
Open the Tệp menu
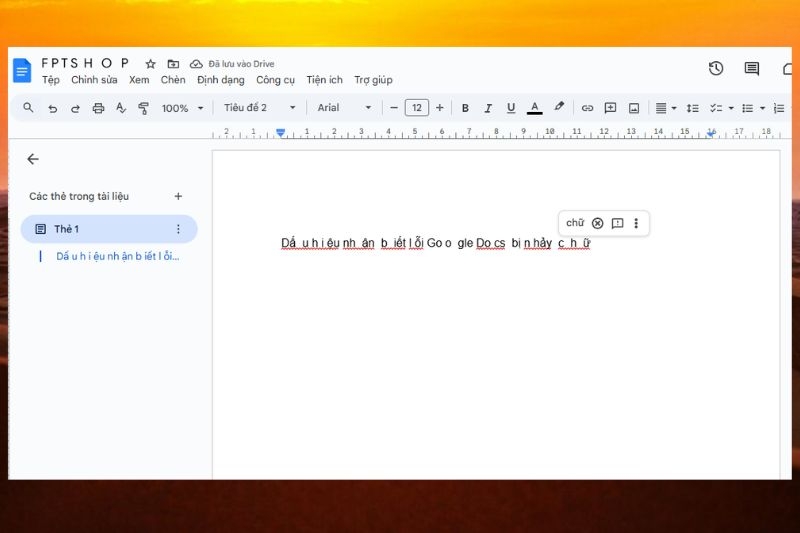point(51,80)
